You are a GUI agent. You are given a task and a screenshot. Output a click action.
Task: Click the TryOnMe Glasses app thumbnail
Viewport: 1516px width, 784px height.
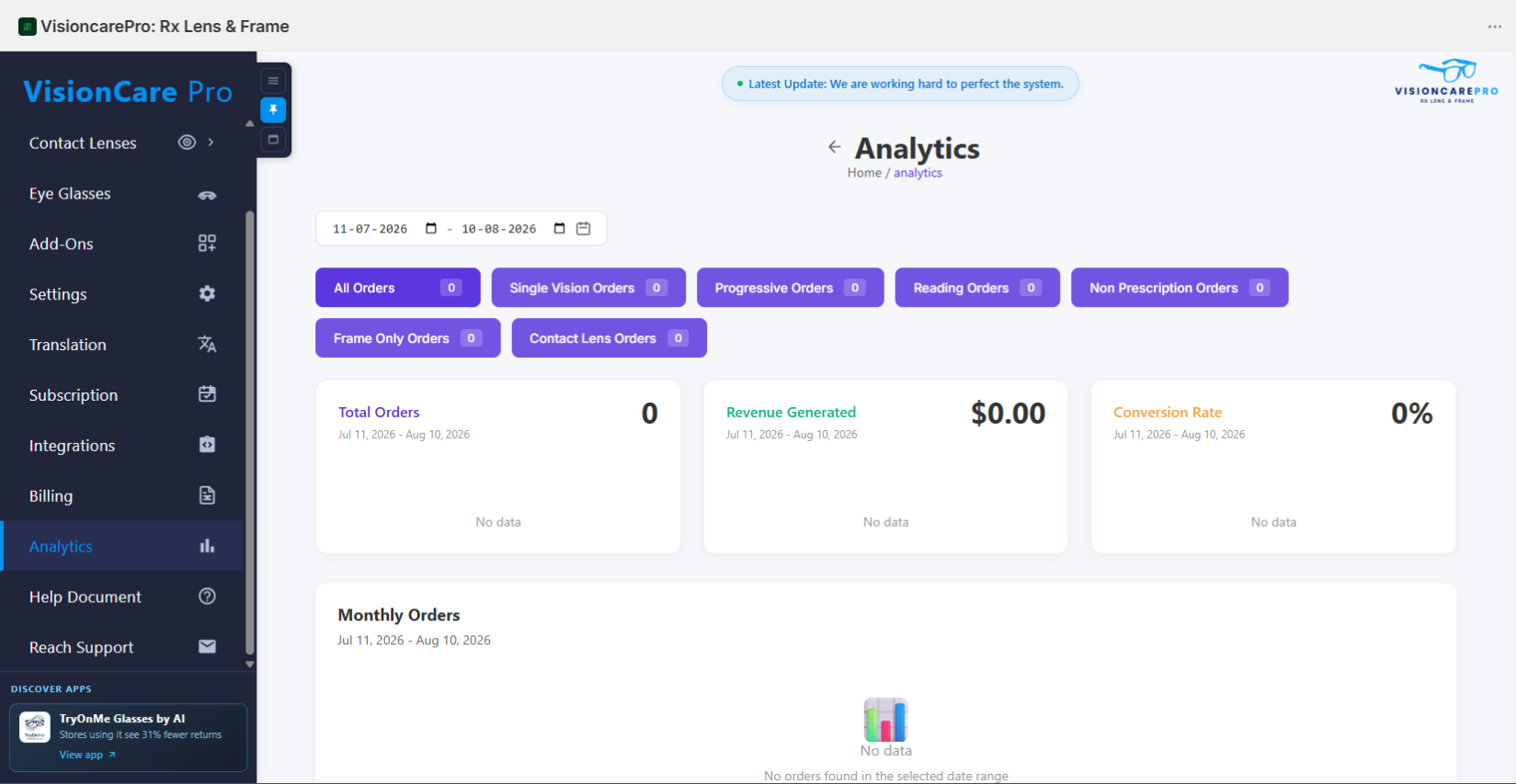click(x=35, y=727)
